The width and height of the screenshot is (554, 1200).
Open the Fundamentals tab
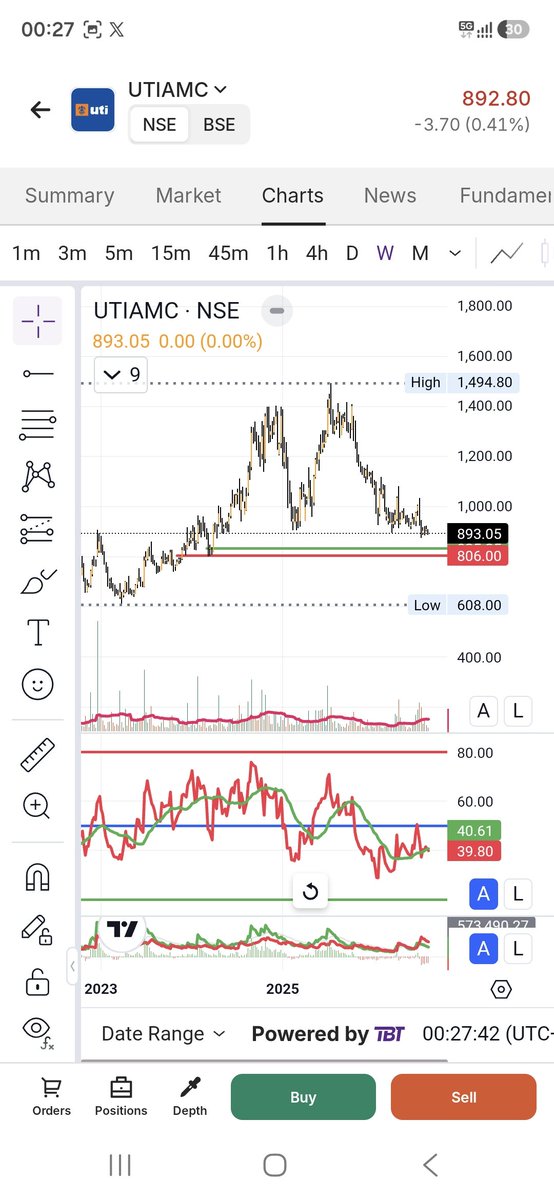(x=505, y=195)
